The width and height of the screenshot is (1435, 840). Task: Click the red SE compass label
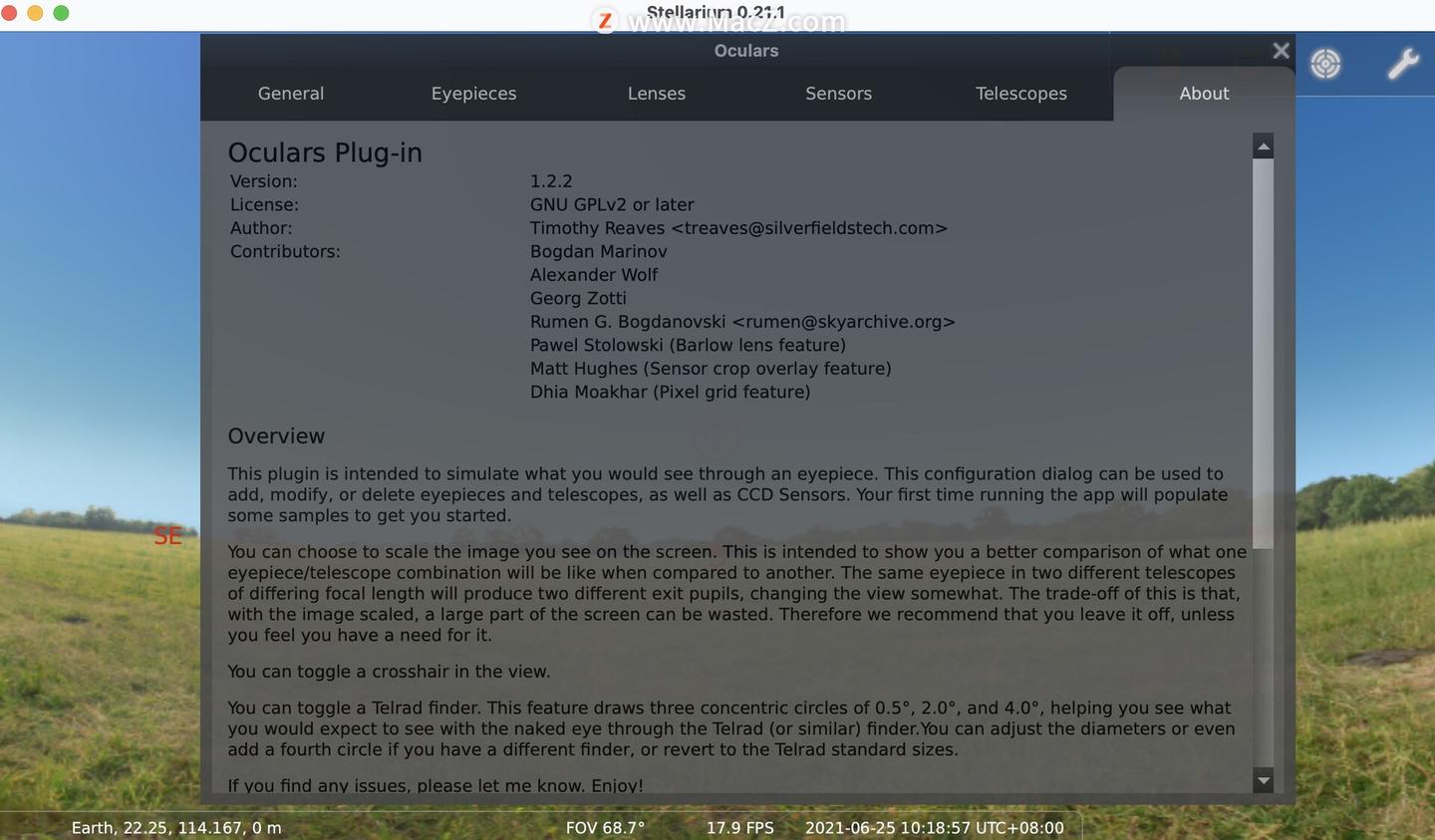[167, 536]
